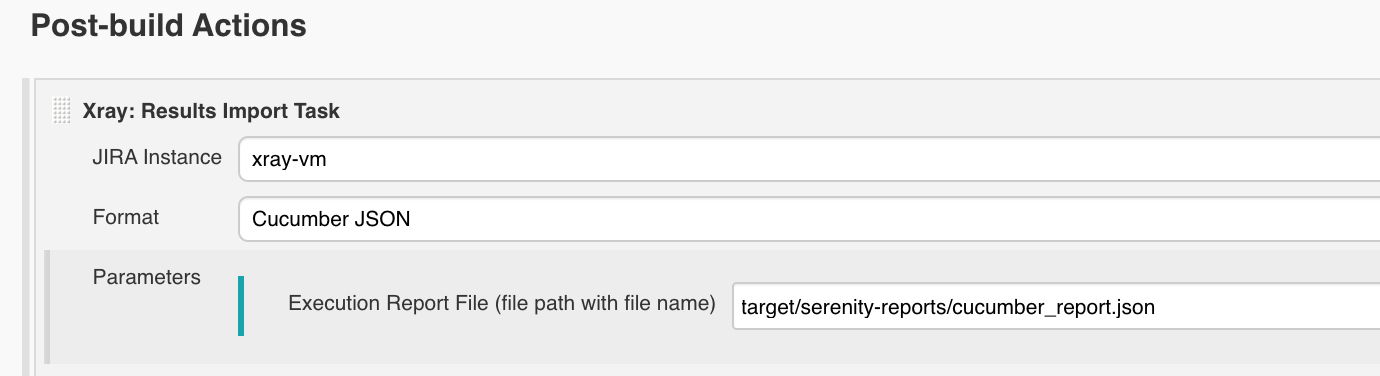Click the Execution Report File field
1380x376 pixels.
coord(1056,307)
